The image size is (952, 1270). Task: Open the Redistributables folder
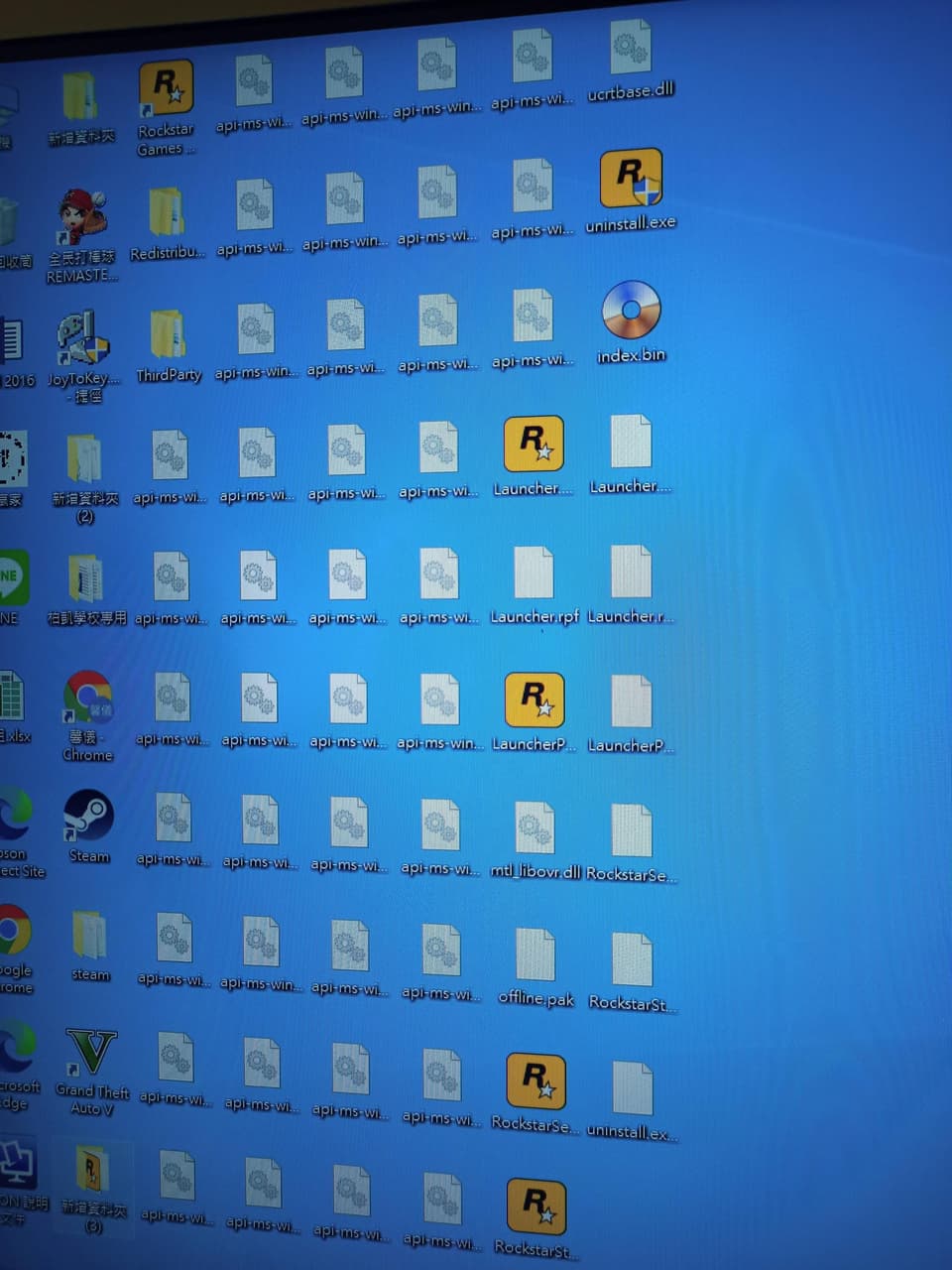coord(167,213)
